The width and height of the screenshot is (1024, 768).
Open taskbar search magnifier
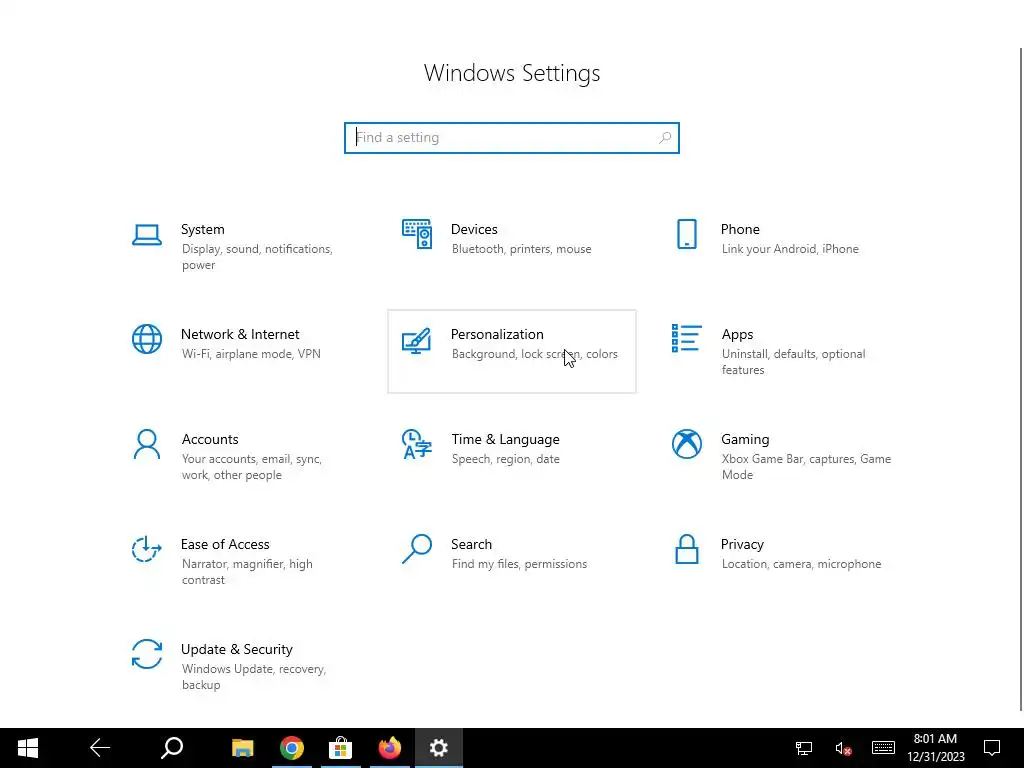172,748
